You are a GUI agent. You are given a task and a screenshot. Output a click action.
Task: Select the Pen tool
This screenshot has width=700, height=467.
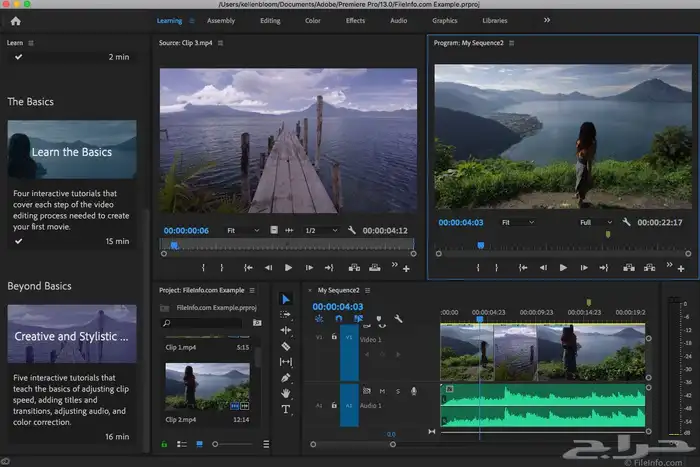[286, 378]
